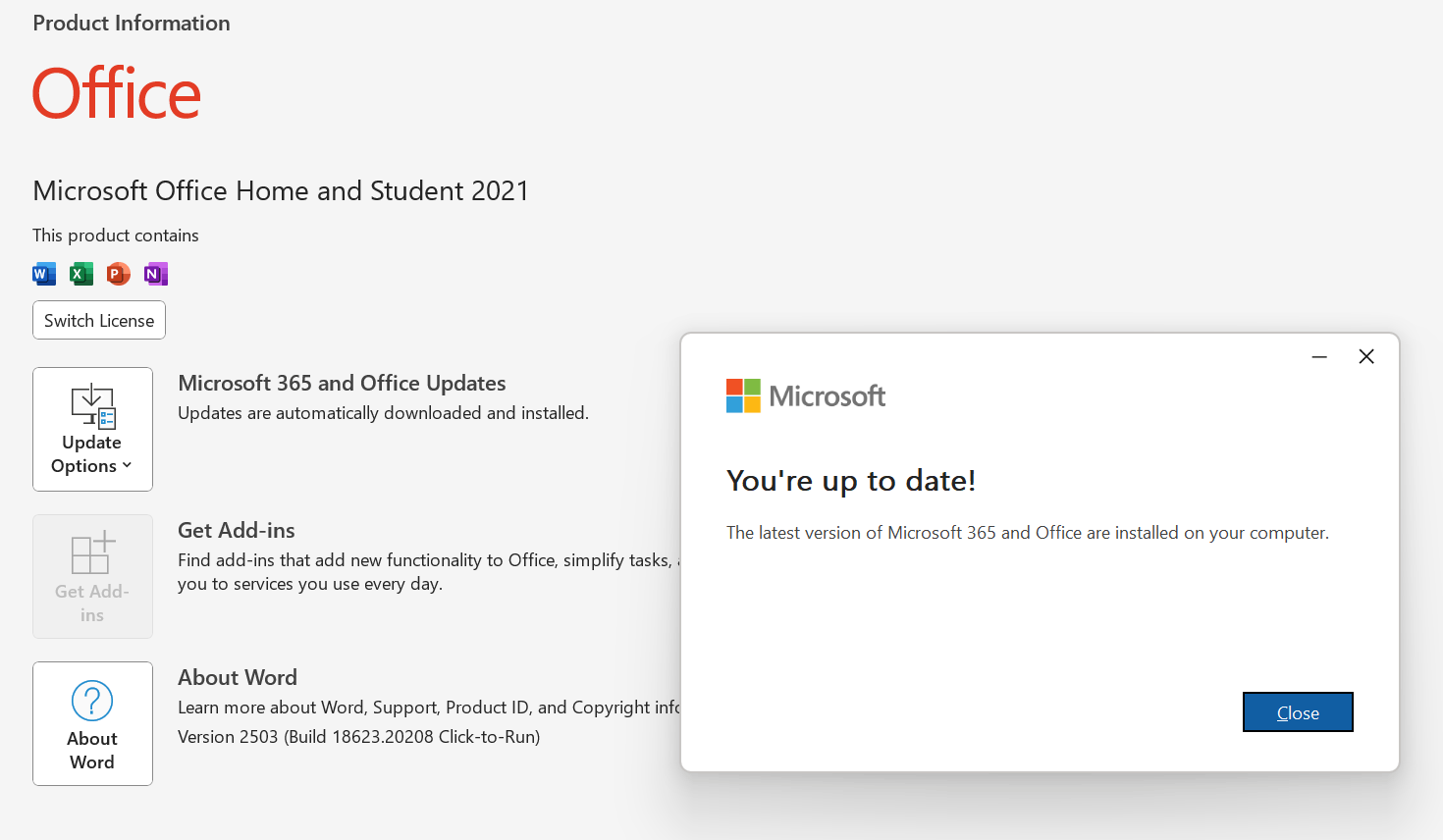The height and width of the screenshot is (840, 1443).
Task: Click the Excel app icon
Action: (81, 274)
